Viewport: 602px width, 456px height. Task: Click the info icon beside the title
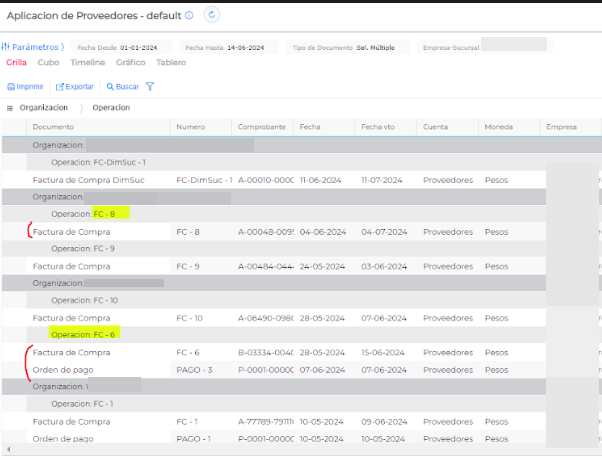[189, 15]
